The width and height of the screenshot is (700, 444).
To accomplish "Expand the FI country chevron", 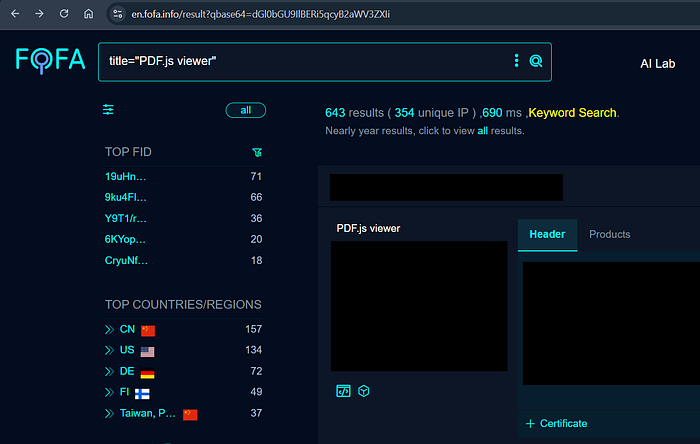I will click(x=109, y=392).
